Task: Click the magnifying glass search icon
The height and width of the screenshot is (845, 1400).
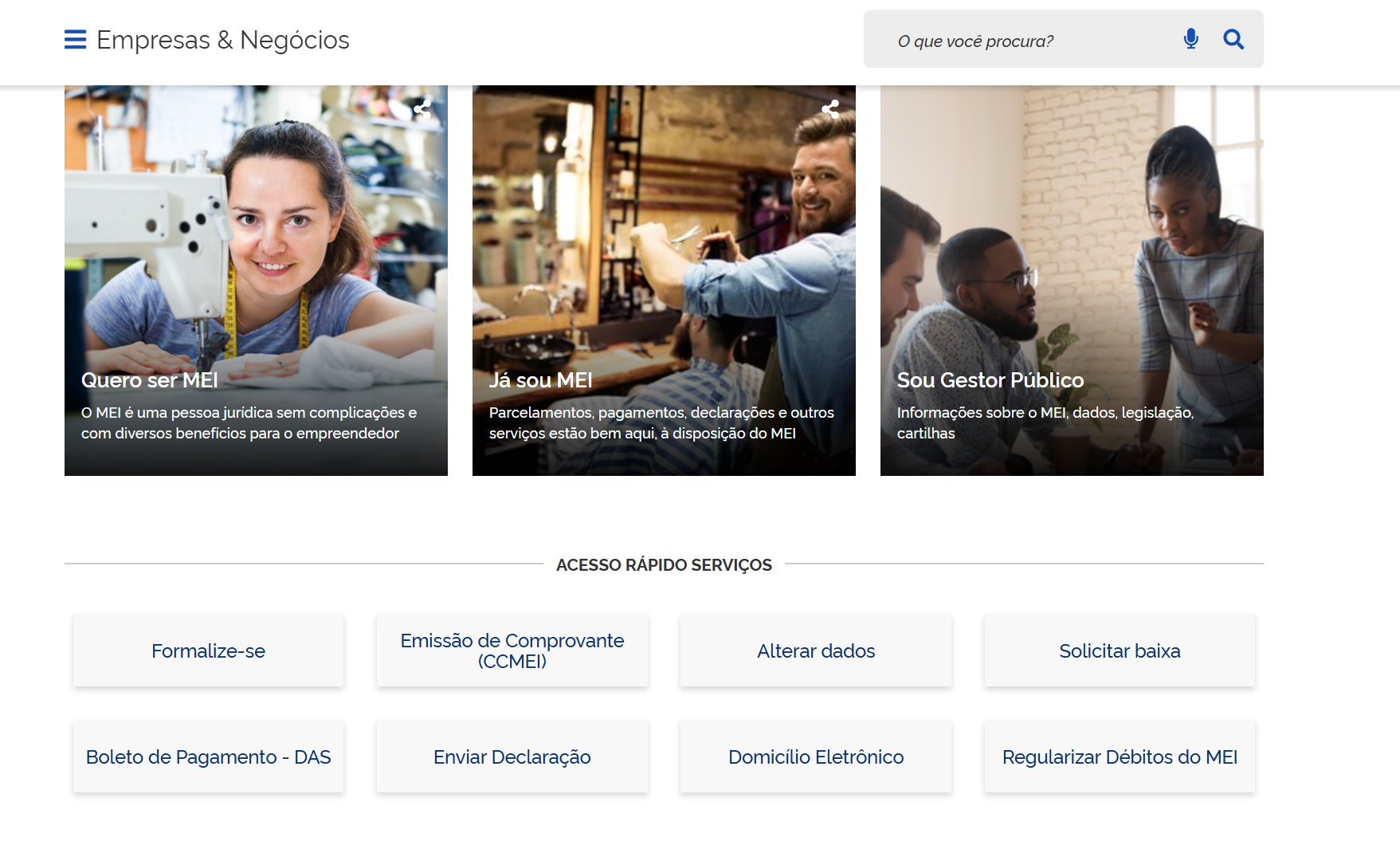Action: click(1233, 39)
